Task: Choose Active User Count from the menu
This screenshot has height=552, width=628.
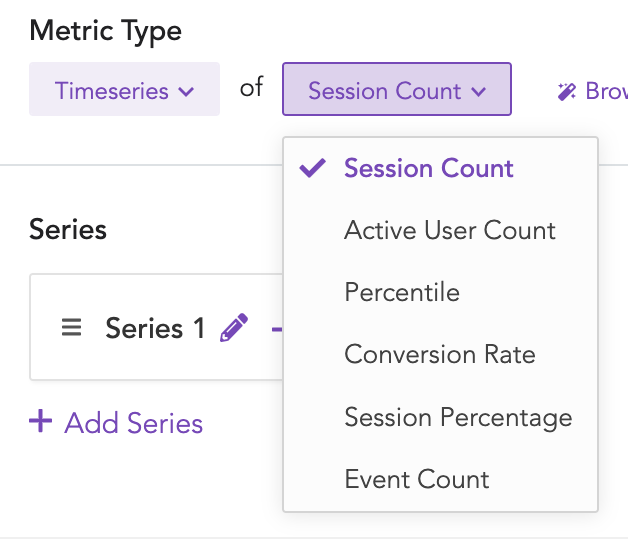Action: coord(449,230)
